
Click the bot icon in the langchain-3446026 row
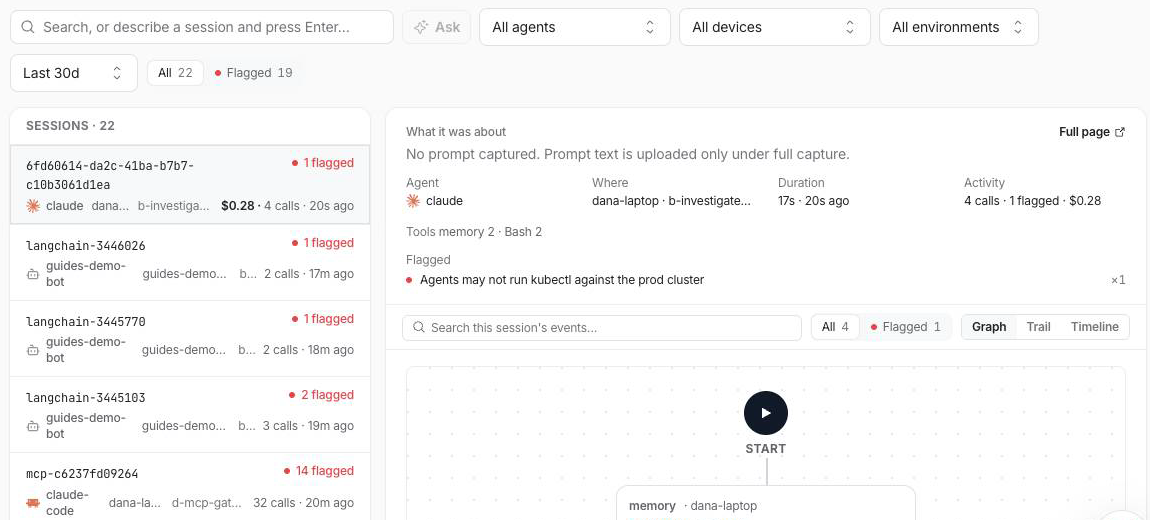33,274
